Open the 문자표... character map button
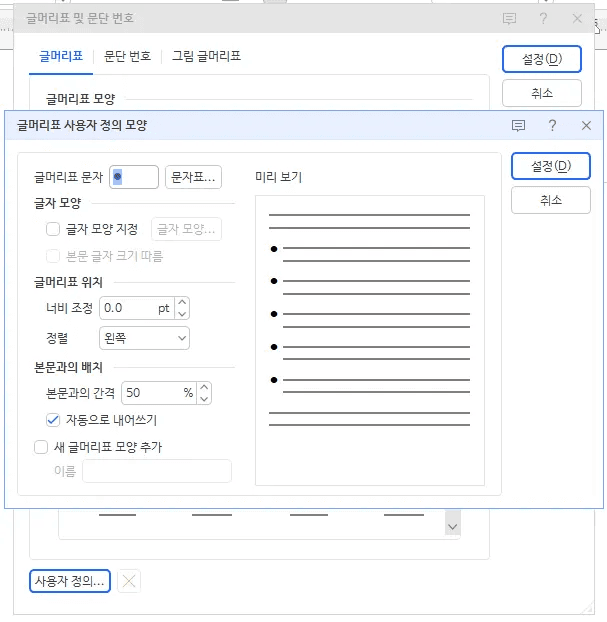The width and height of the screenshot is (607, 622). click(x=193, y=177)
